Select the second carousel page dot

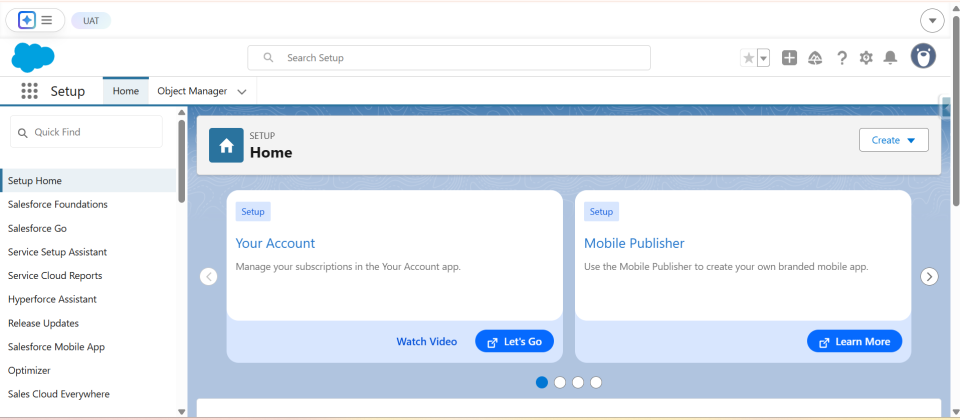tap(560, 383)
